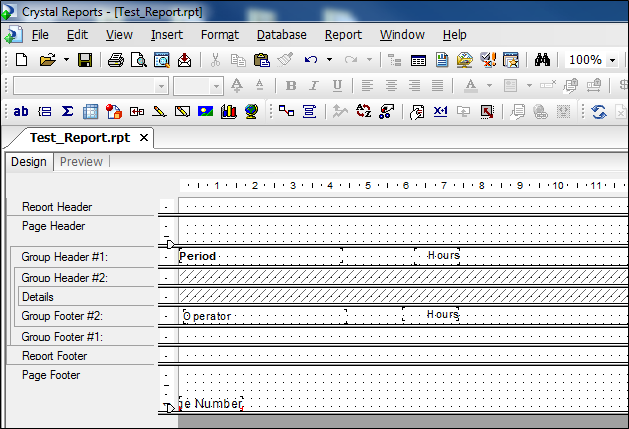The image size is (629, 429).
Task: Save the report with floppy icon
Action: point(85,60)
